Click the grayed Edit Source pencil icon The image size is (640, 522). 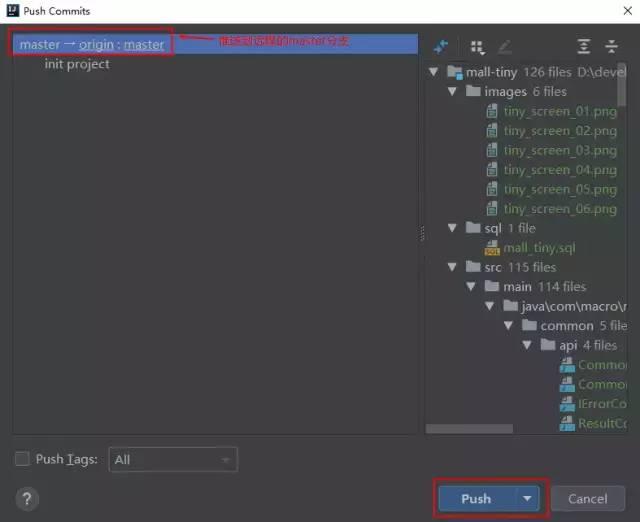(x=505, y=47)
